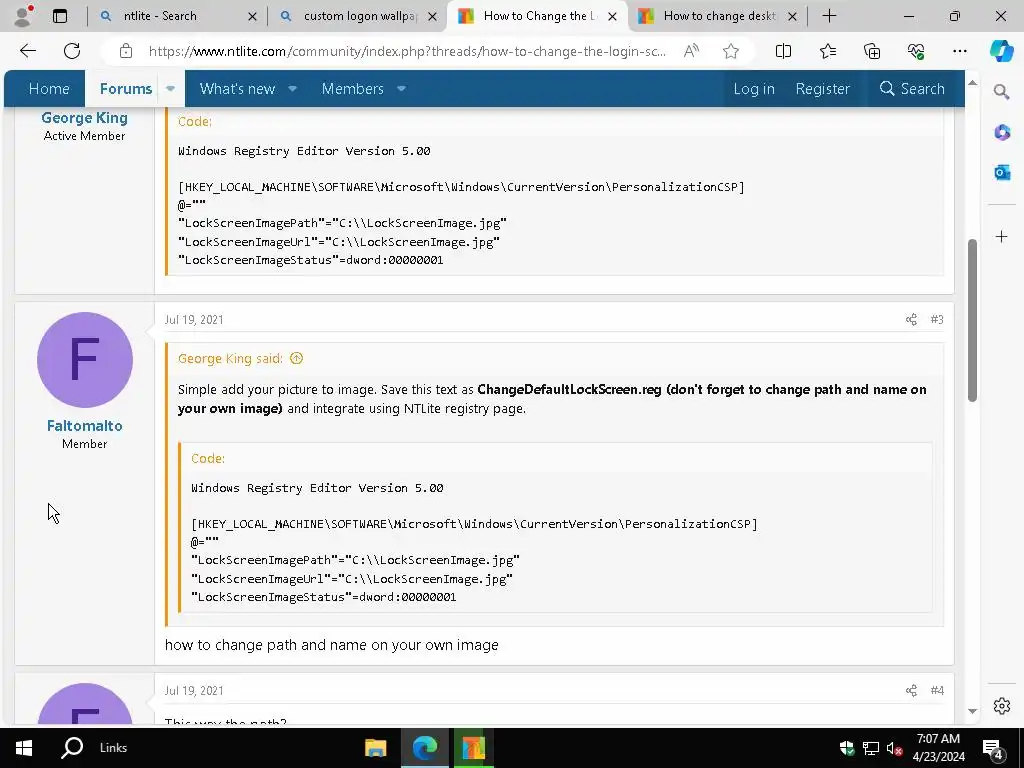
Task: Open What's new section
Action: click(237, 88)
